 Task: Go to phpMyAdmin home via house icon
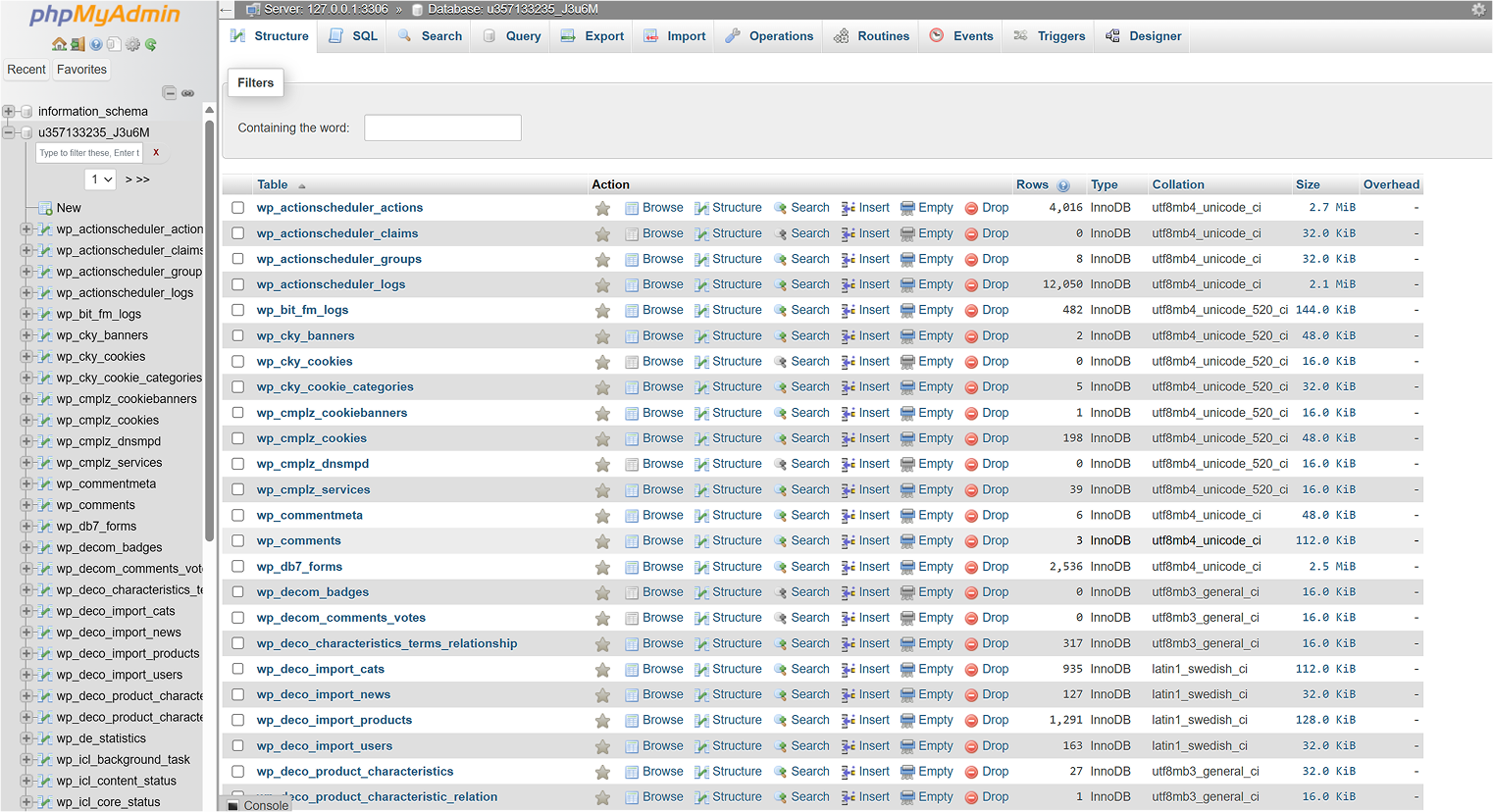pos(59,44)
